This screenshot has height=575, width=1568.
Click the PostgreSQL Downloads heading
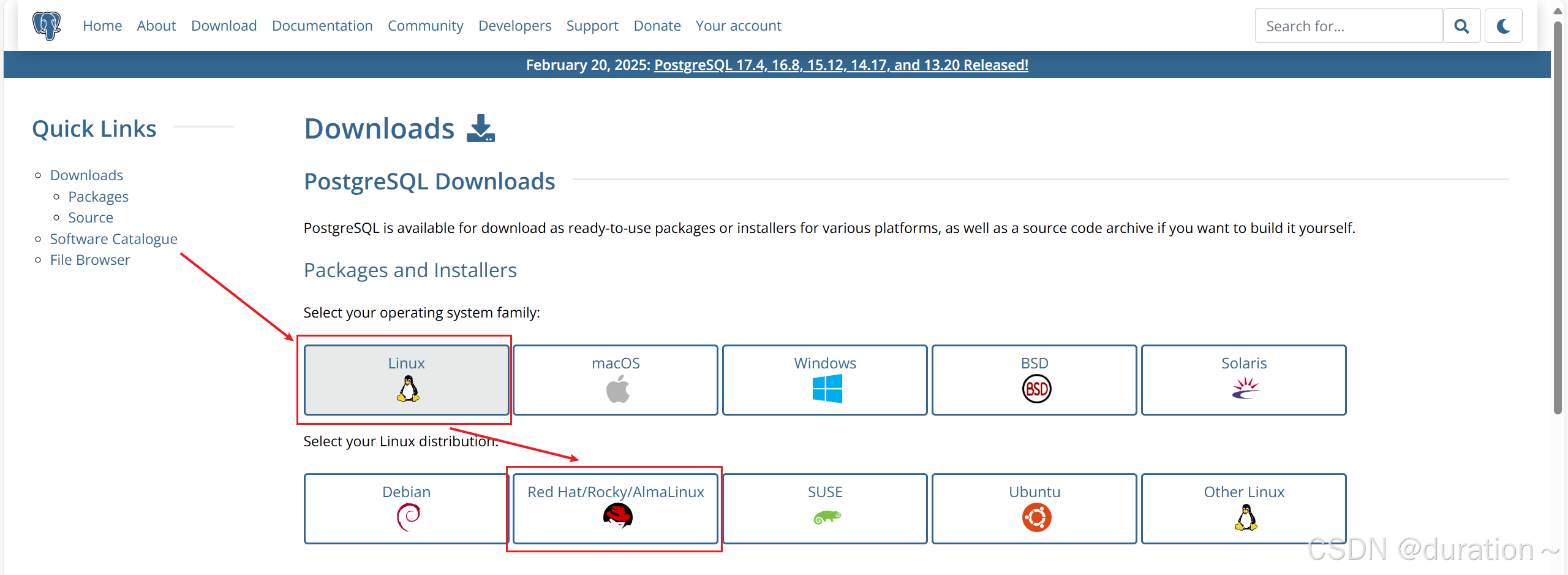[429, 181]
